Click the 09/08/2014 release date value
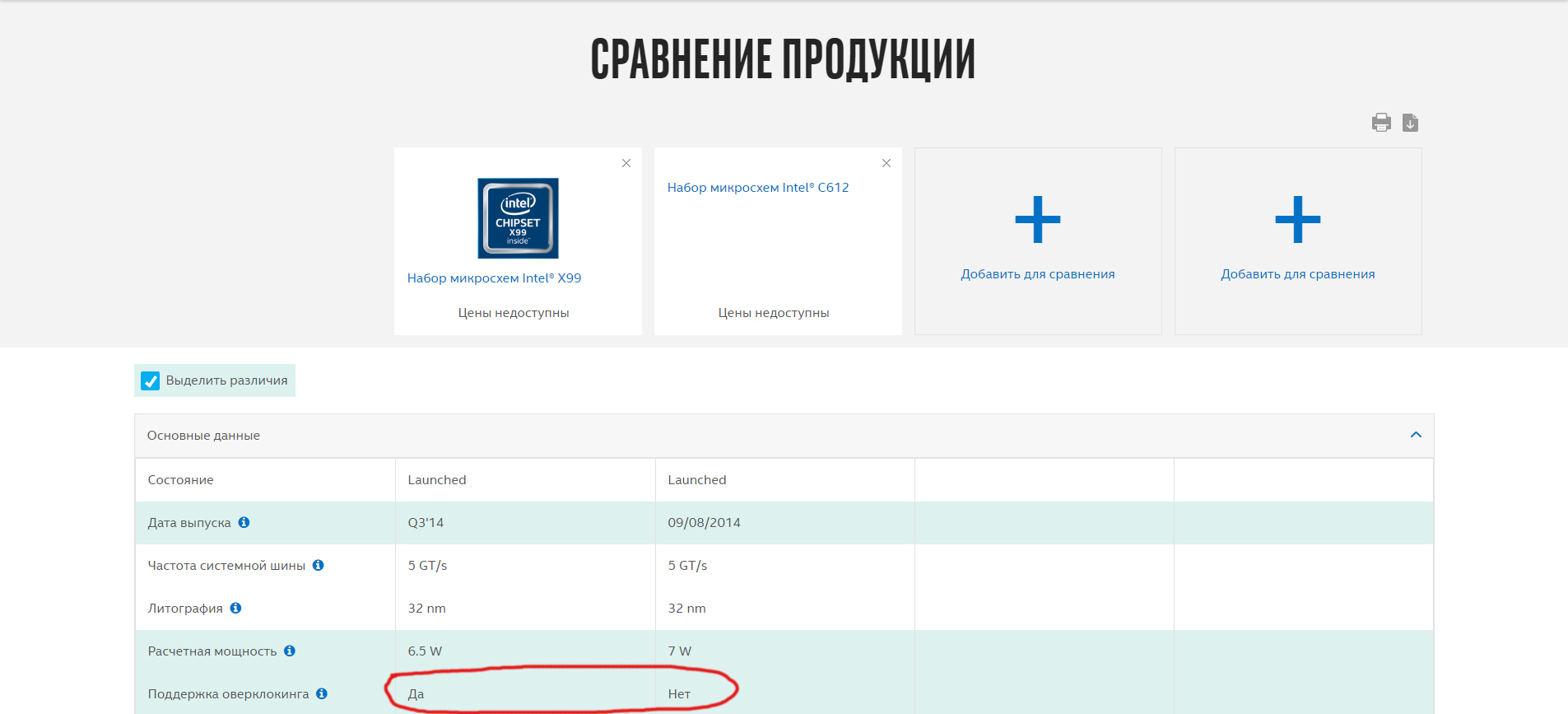 [704, 523]
